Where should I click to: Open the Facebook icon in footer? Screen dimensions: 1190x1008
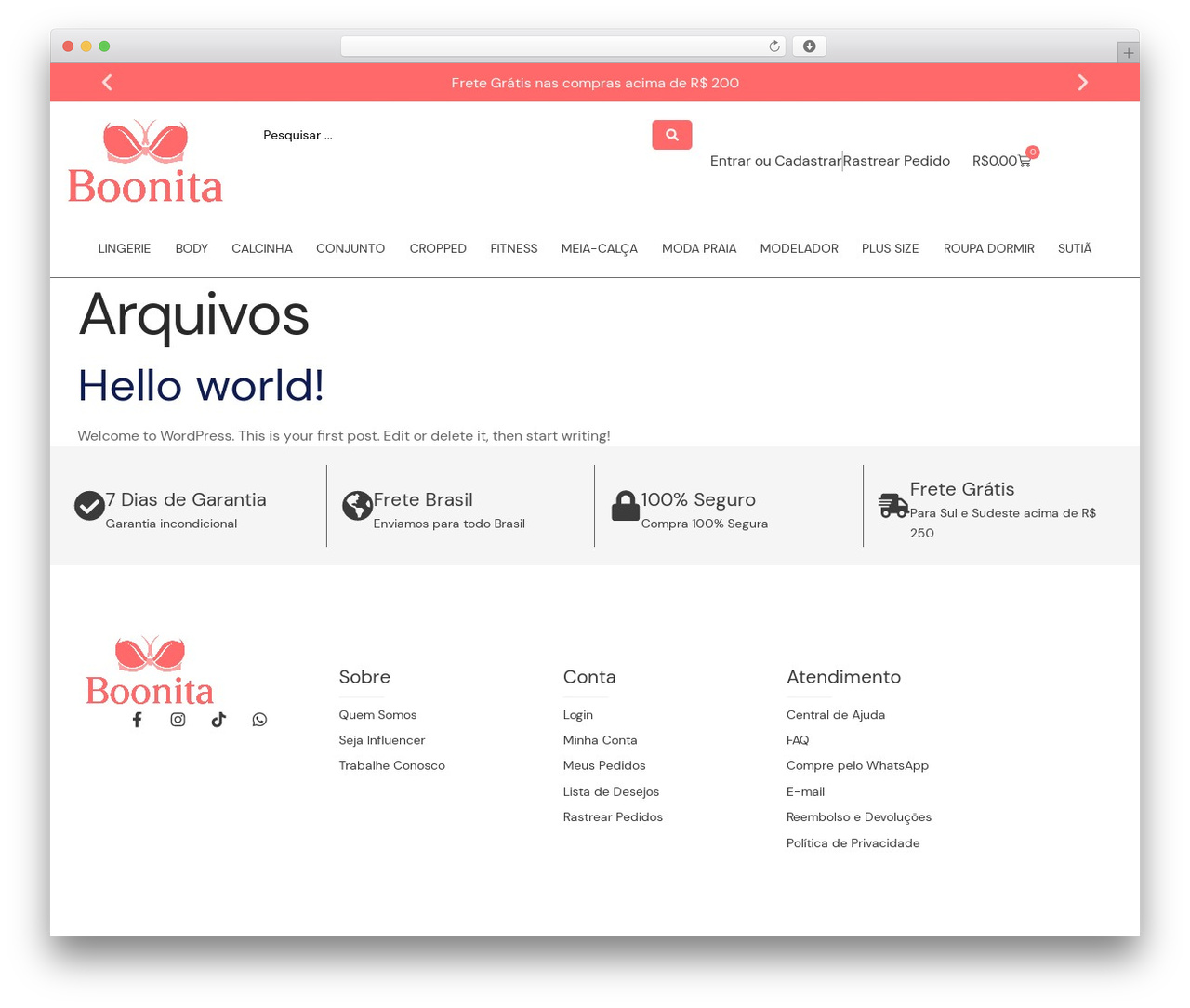pyautogui.click(x=137, y=720)
